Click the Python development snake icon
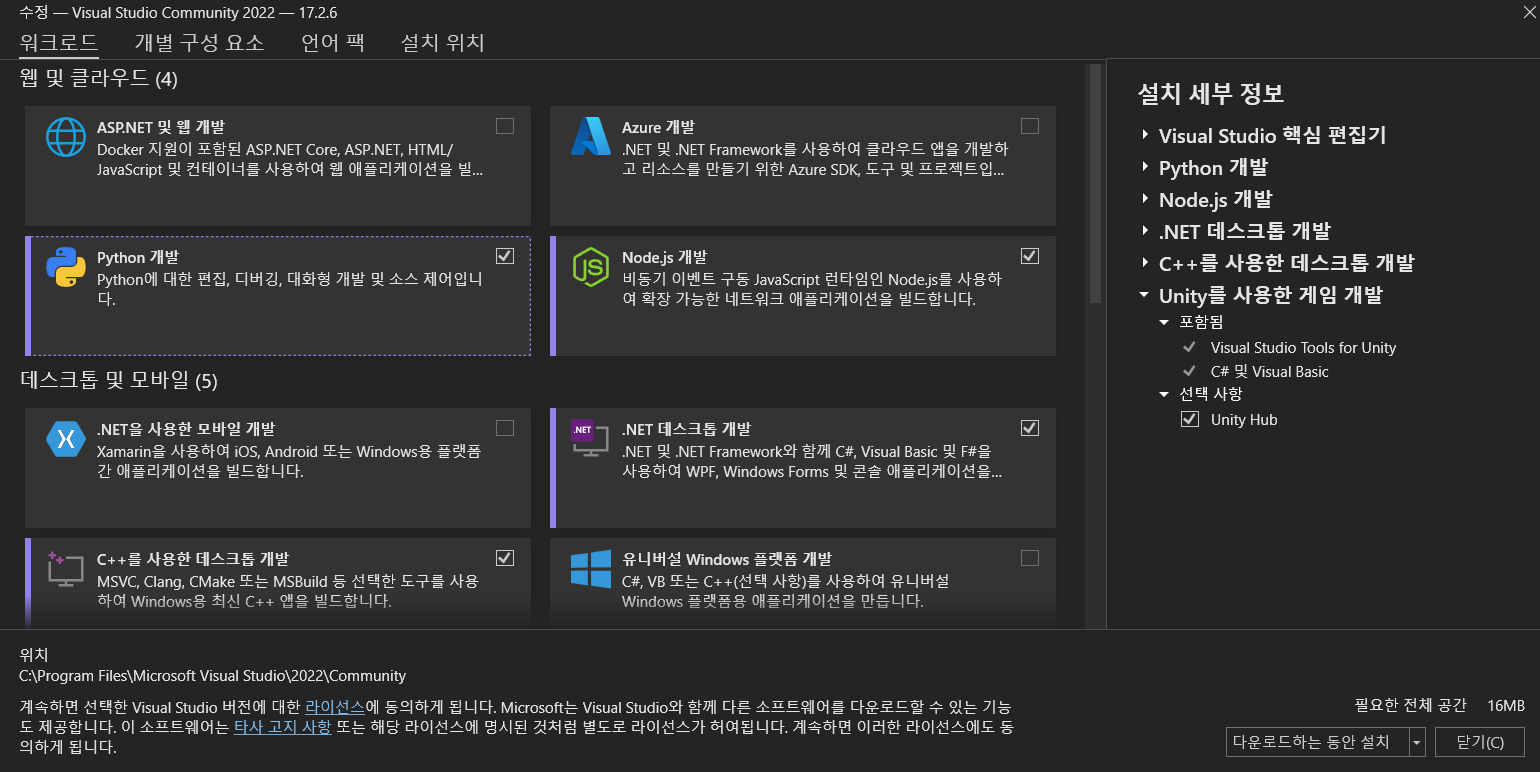The height and width of the screenshot is (772, 1540). pyautogui.click(x=66, y=267)
